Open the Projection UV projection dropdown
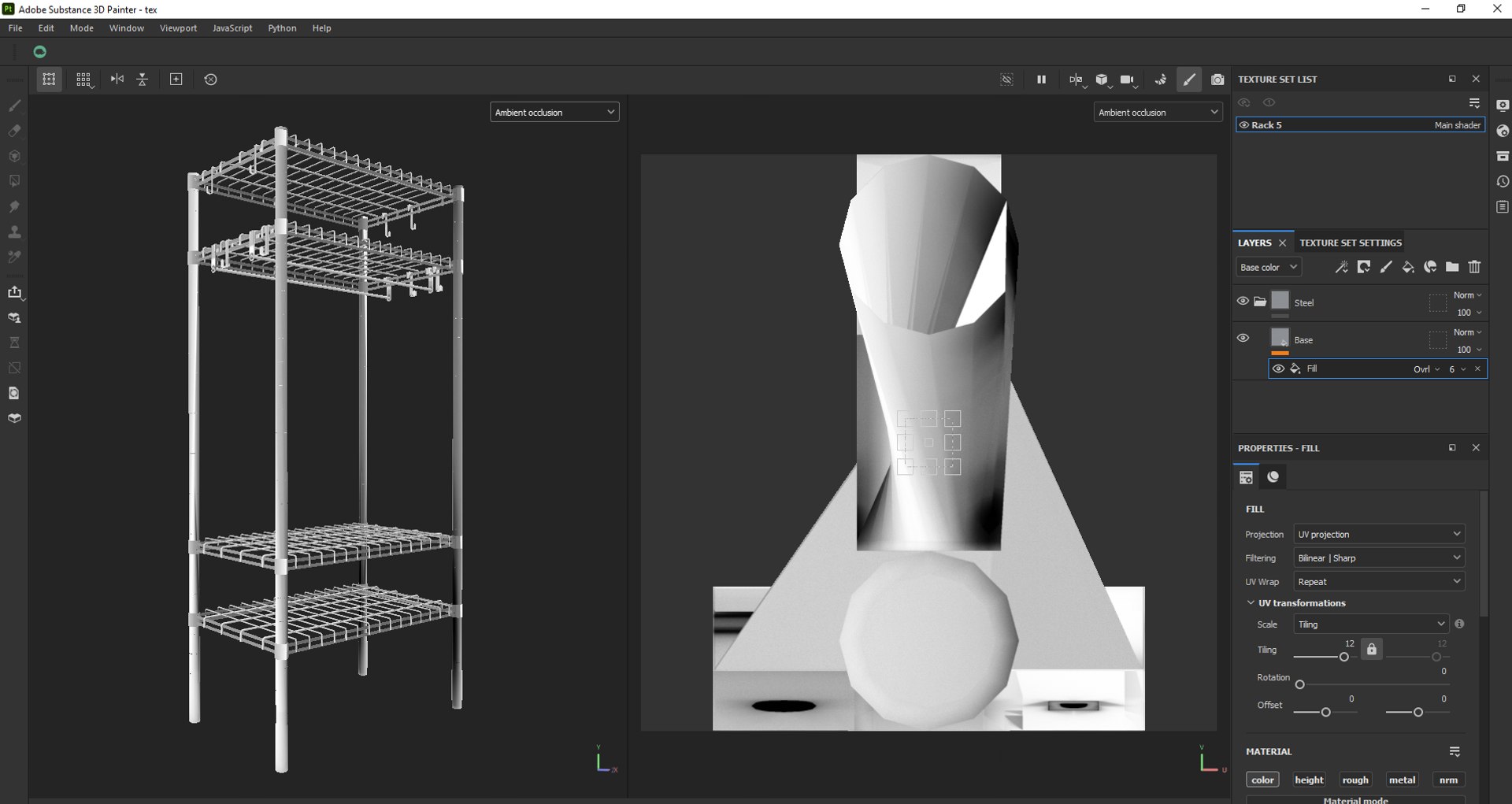Image resolution: width=1512 pixels, height=804 pixels. 1379,534
